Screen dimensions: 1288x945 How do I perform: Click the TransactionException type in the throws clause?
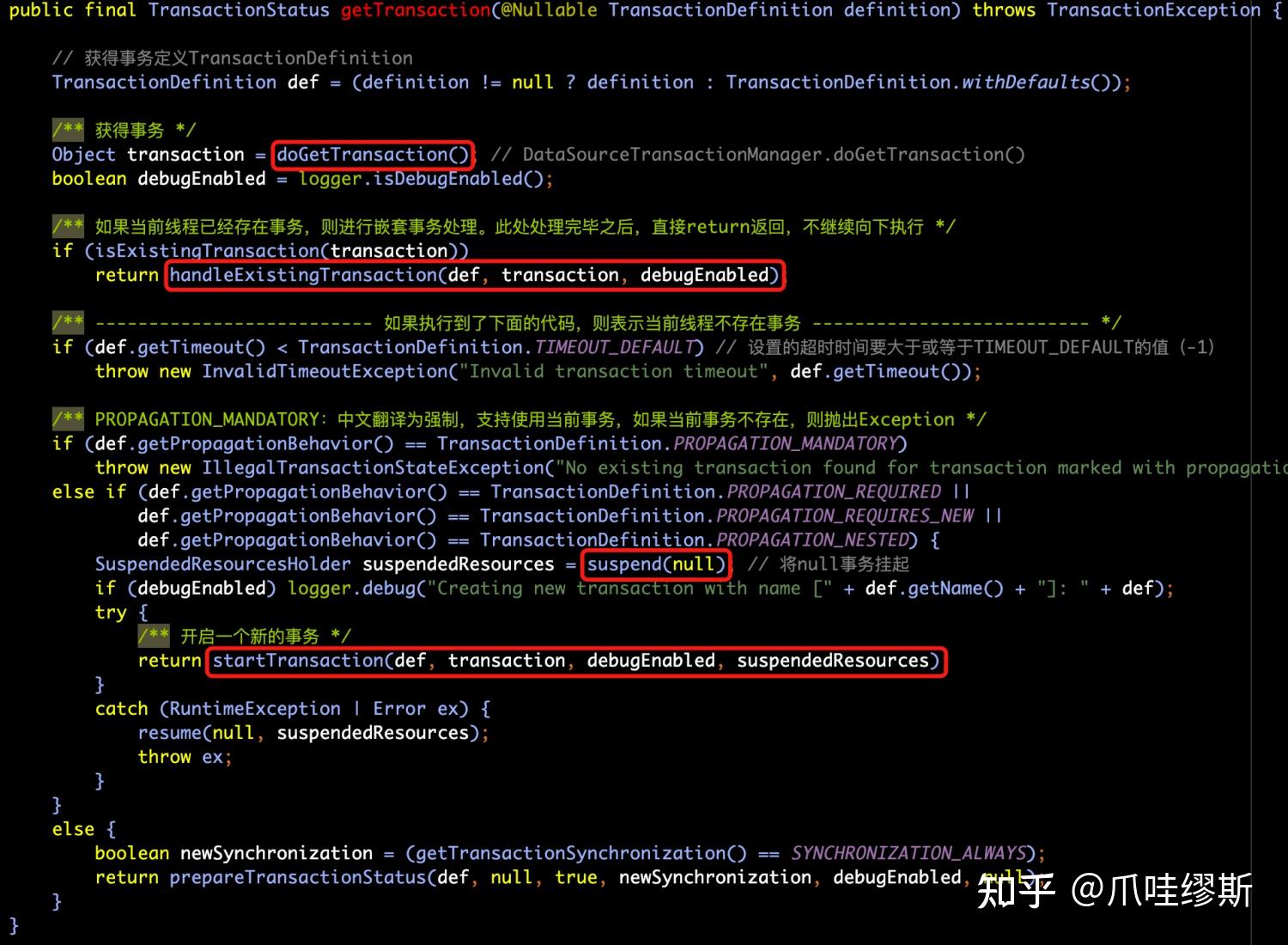tap(1154, 10)
